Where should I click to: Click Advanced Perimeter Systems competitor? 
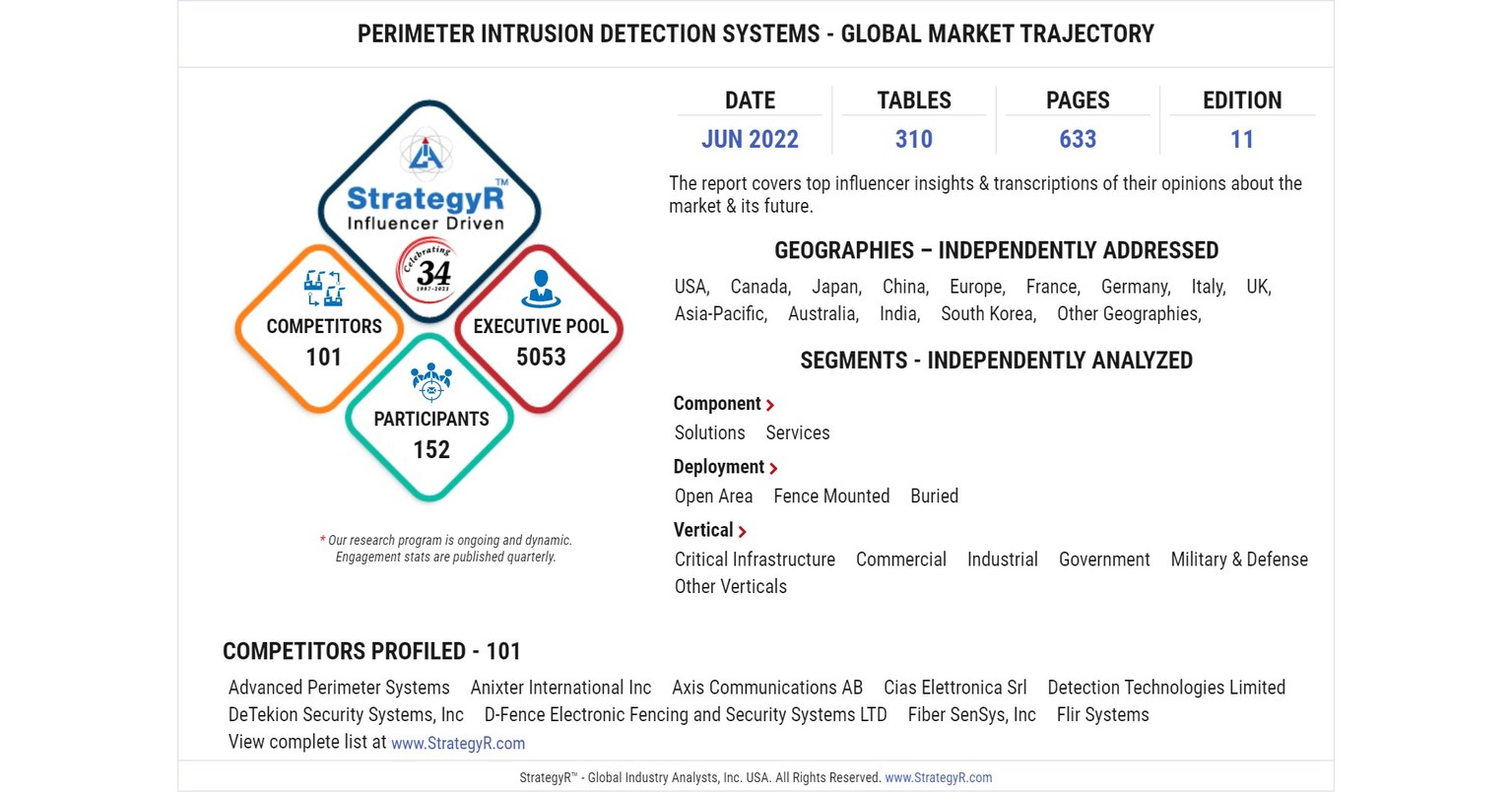(x=339, y=688)
